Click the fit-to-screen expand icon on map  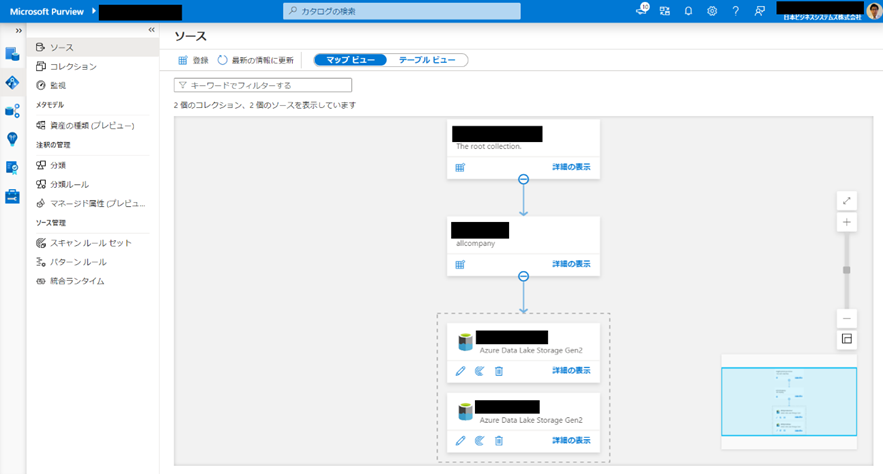click(846, 201)
